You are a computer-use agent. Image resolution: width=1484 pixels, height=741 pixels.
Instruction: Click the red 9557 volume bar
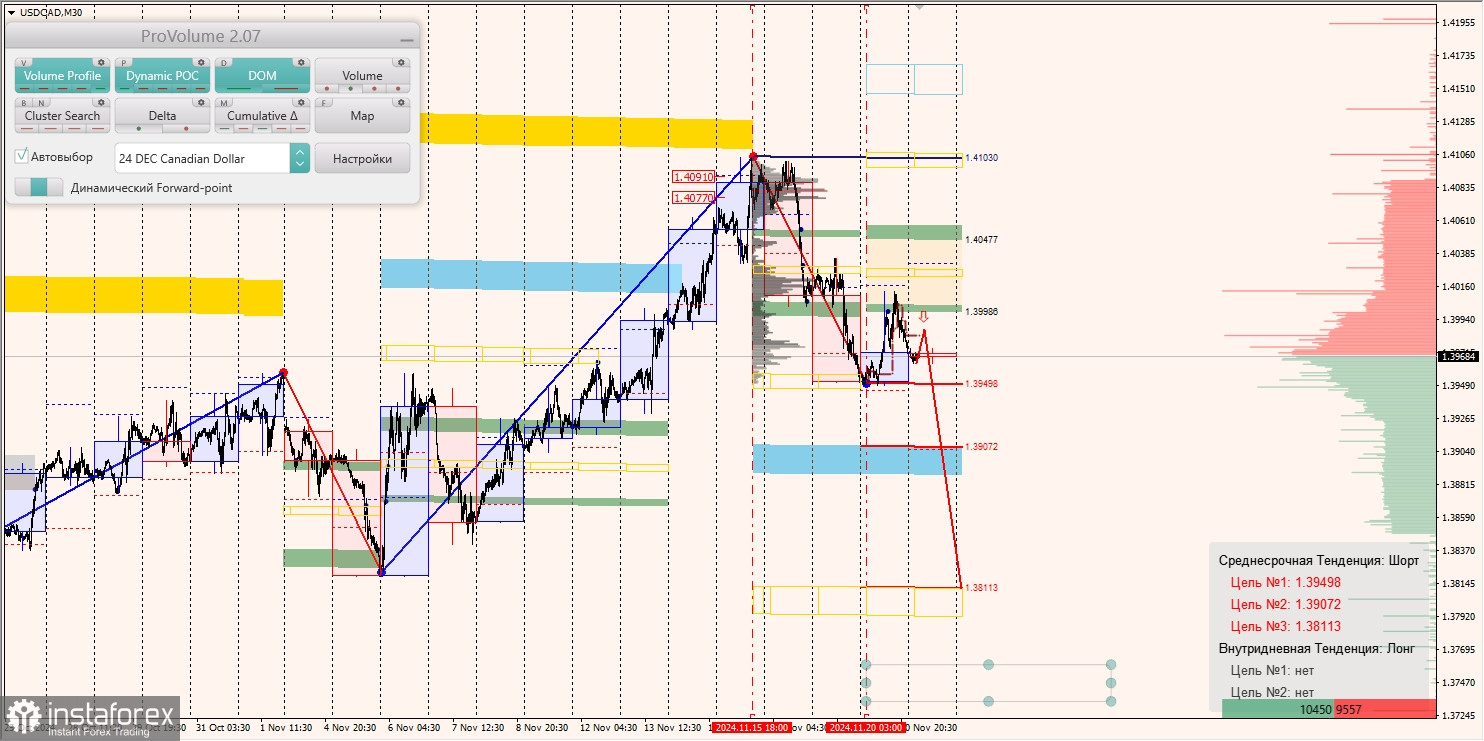pos(1385,709)
